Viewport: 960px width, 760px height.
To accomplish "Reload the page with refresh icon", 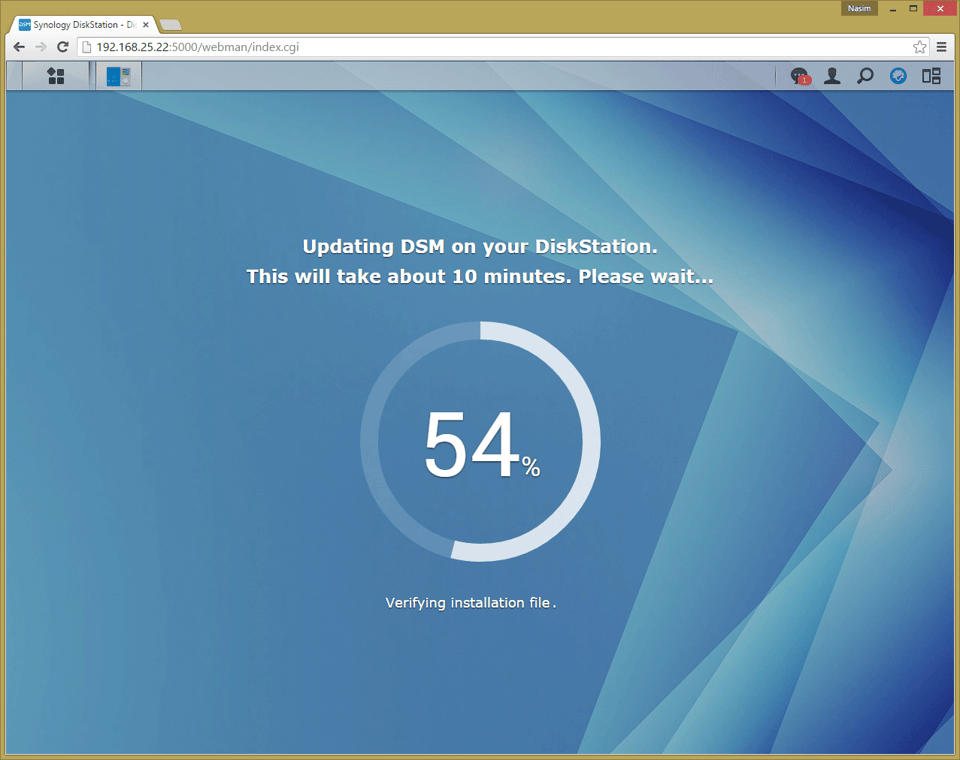I will 62,47.
